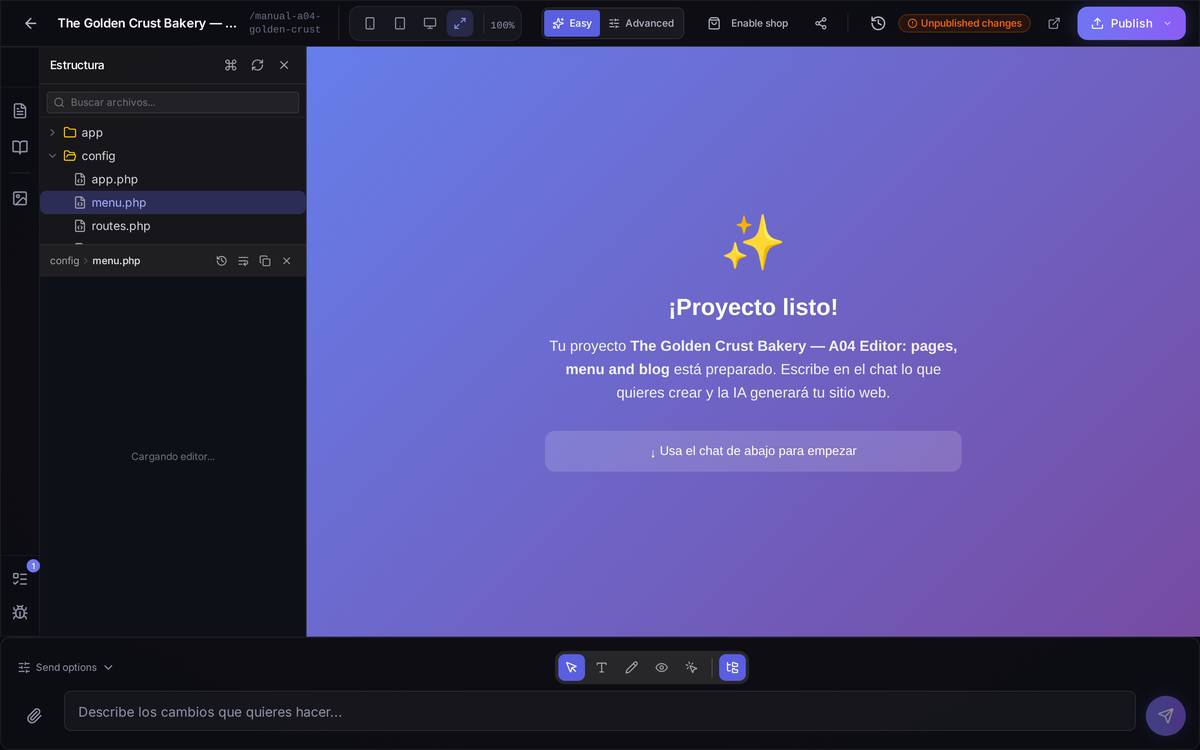Open the bug debug icon in sidebar
Screen dimensions: 1200x750
[x=20, y=612]
